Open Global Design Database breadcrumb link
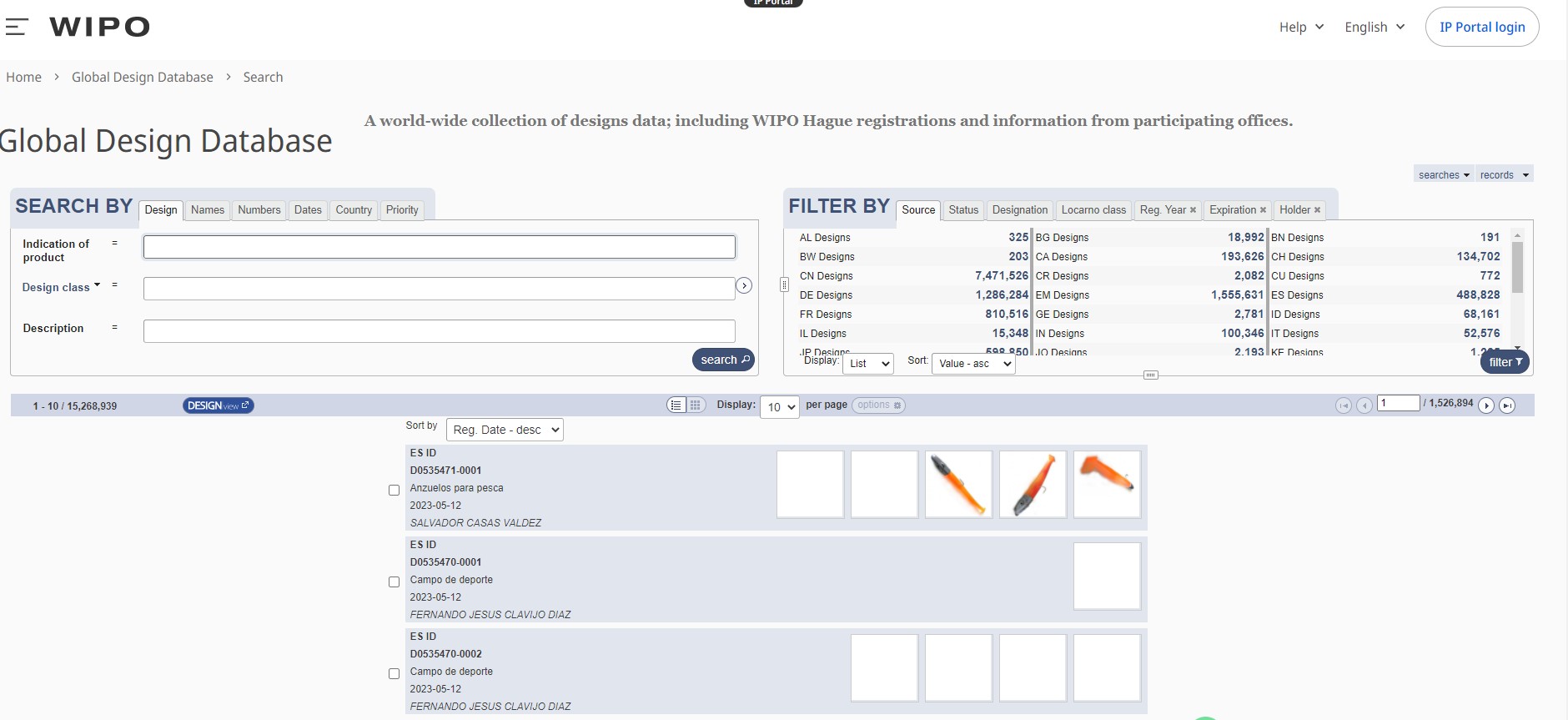1568x720 pixels. pos(143,77)
